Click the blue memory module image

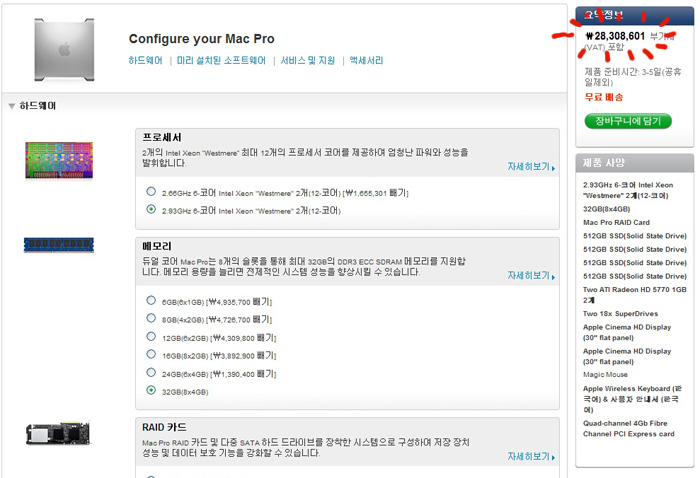(59, 245)
